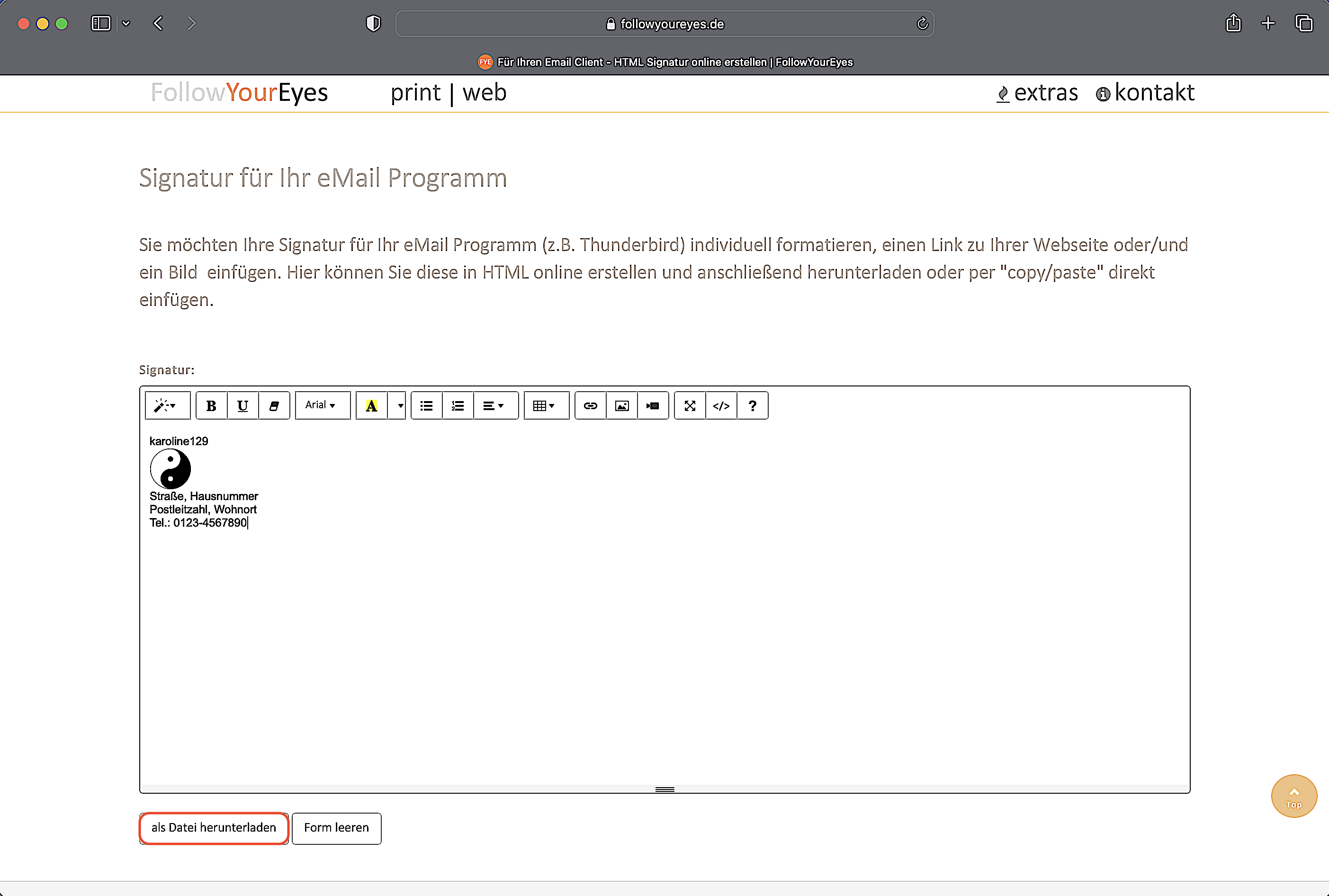Expand the text color picker arrow
This screenshot has width=1329, height=896.
(x=400, y=406)
